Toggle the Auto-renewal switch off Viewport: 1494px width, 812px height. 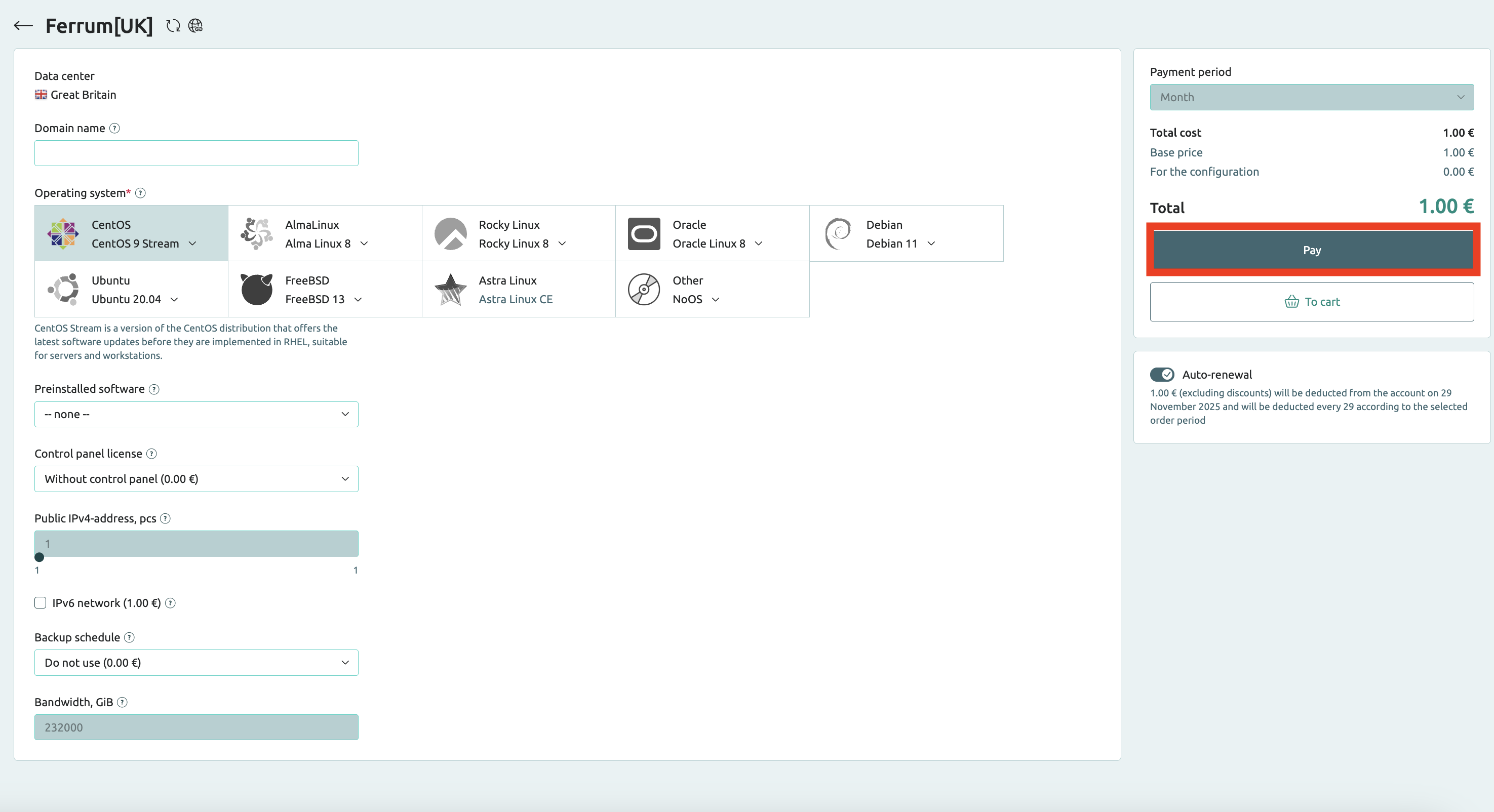[1162, 375]
